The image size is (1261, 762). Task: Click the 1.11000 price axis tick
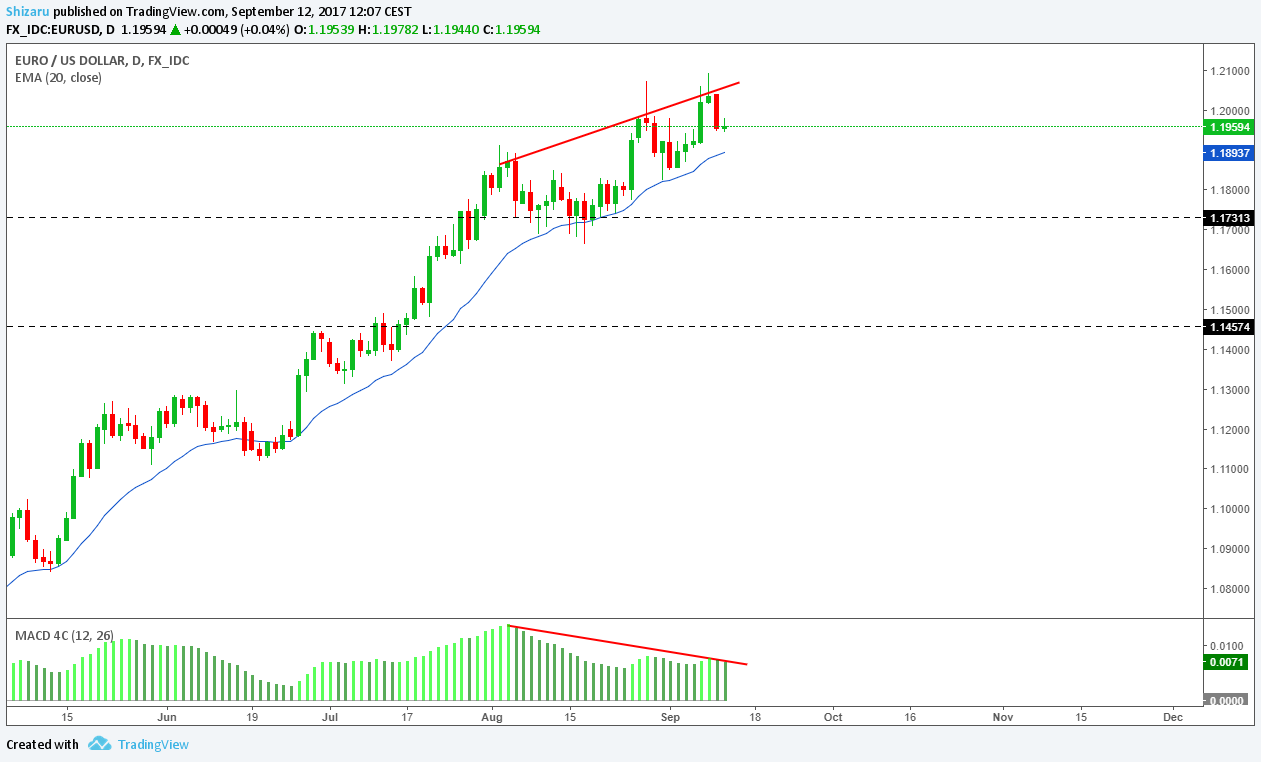click(x=1229, y=469)
